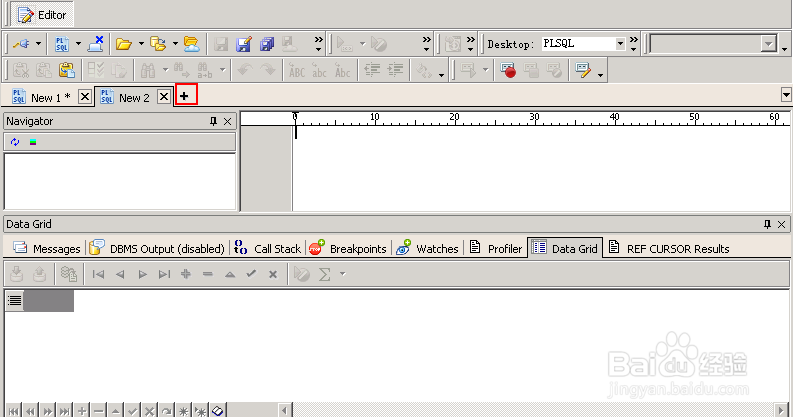Pin the Navigator panel
This screenshot has width=793, height=417.
point(213,121)
